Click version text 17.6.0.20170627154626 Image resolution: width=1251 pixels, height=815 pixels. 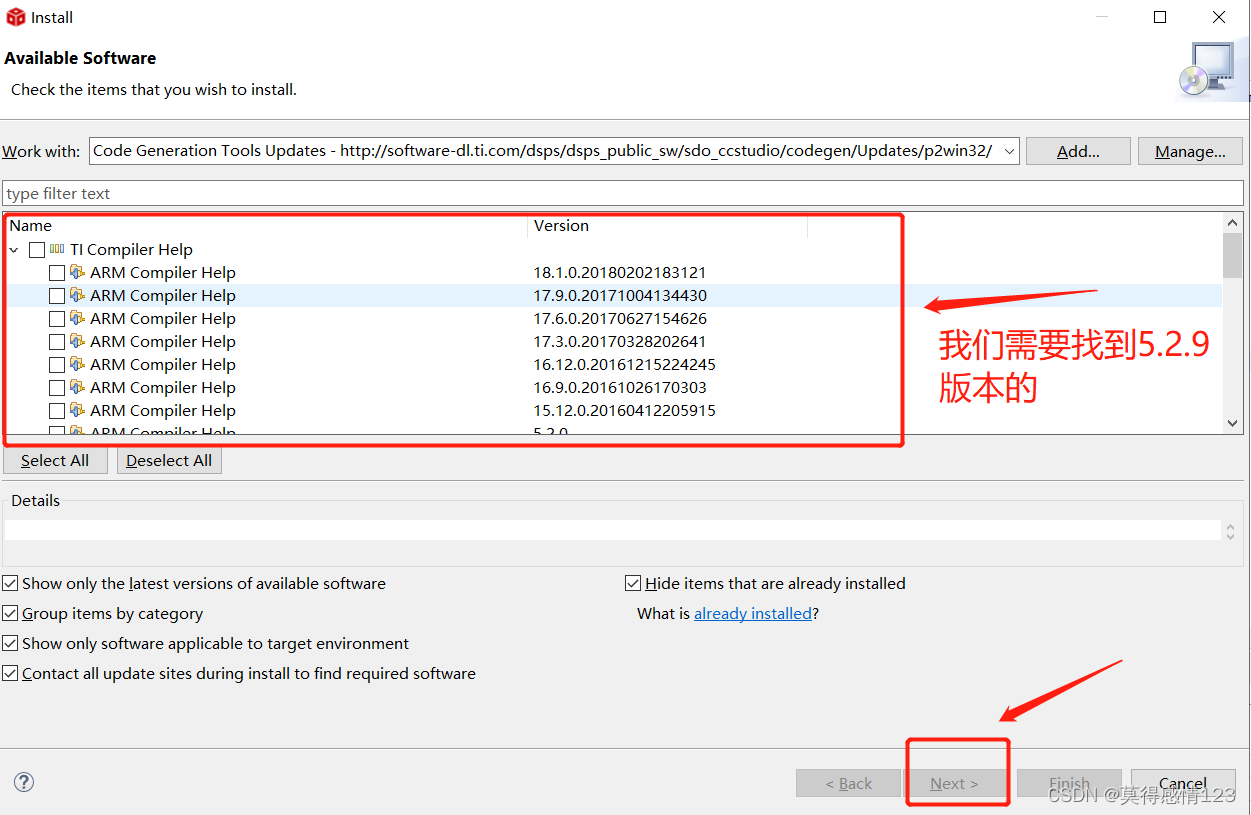[620, 318]
